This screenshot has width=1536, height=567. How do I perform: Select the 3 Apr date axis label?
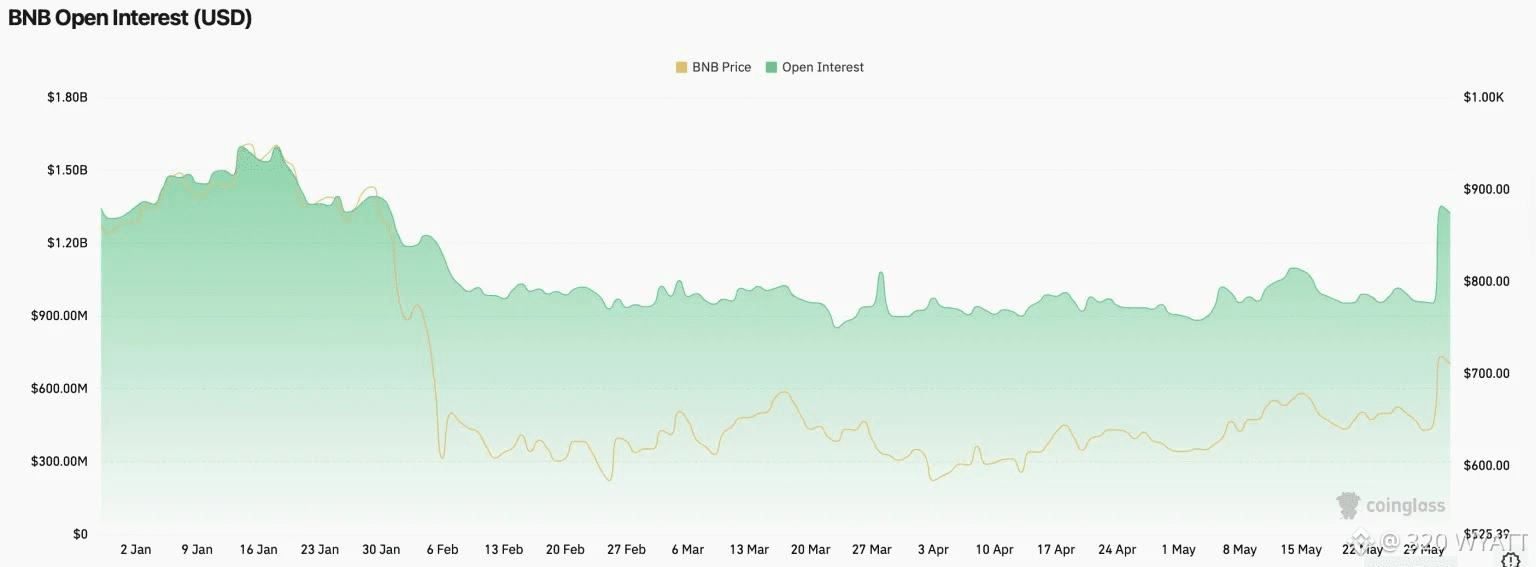tap(933, 549)
